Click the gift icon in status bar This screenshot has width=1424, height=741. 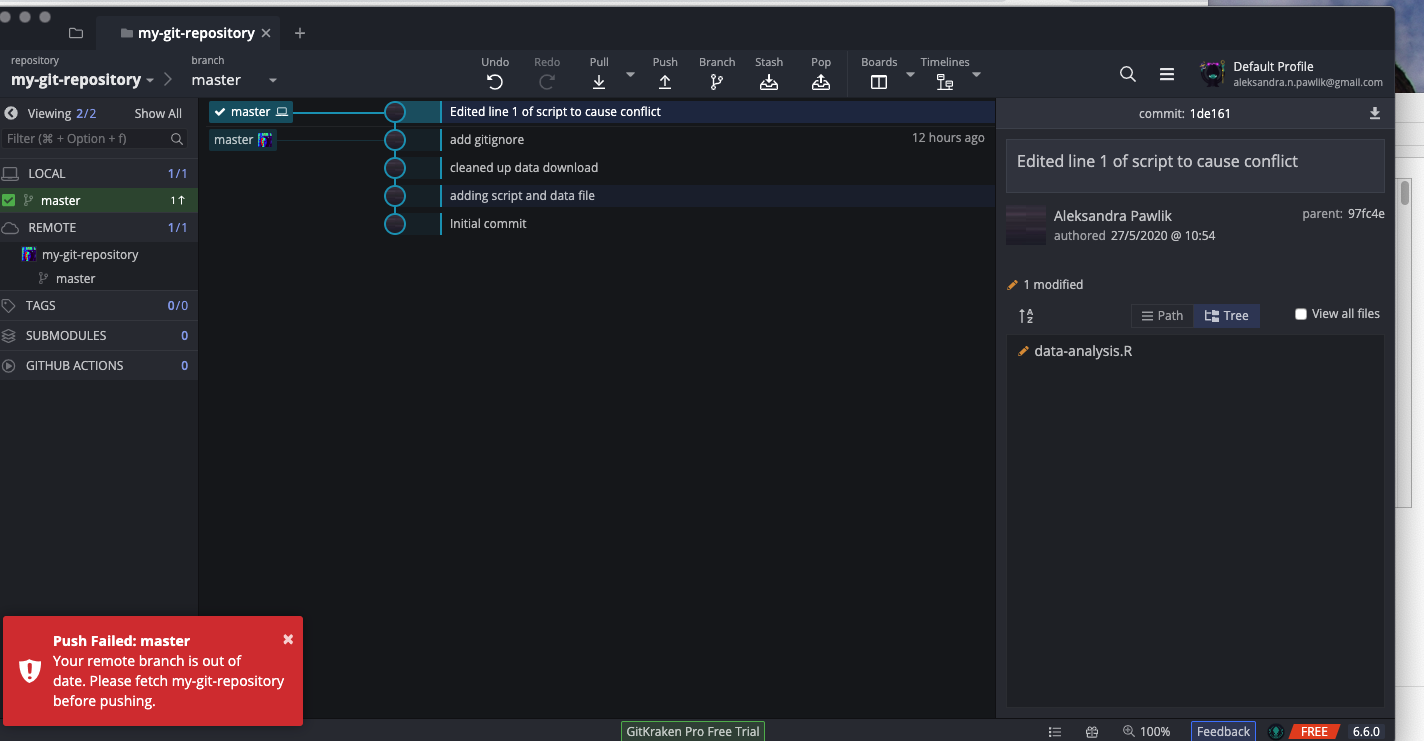[1093, 732]
